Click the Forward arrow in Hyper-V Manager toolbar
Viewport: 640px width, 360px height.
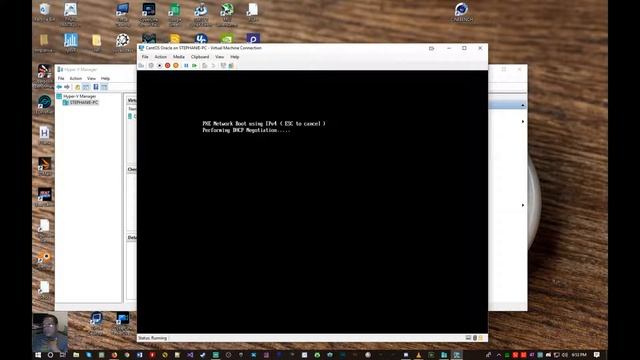[67, 87]
